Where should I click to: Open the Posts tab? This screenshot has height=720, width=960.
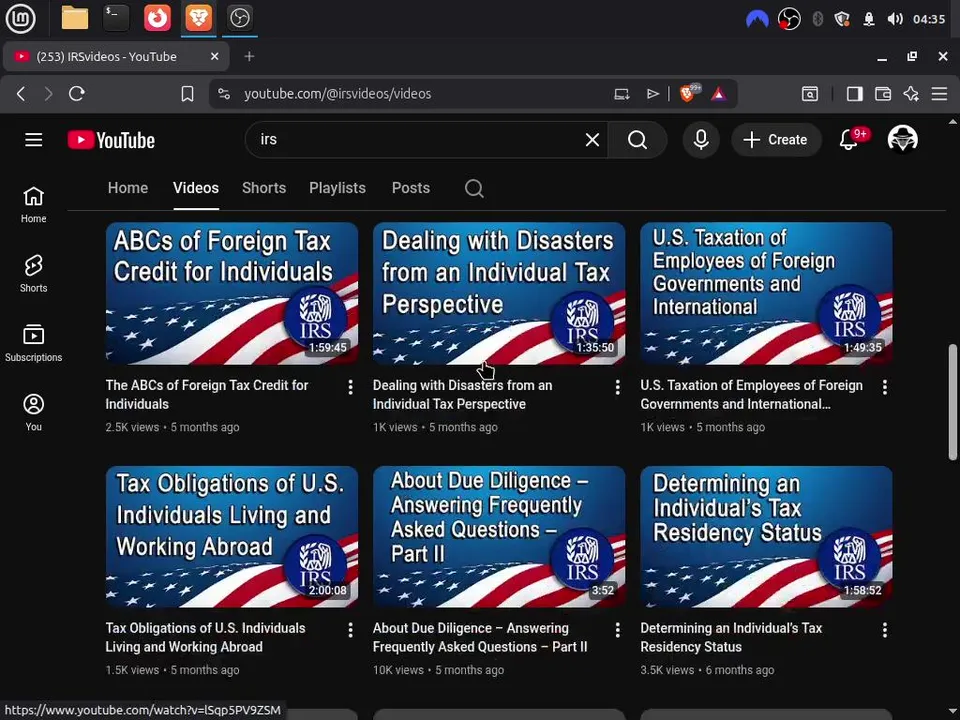click(x=411, y=188)
